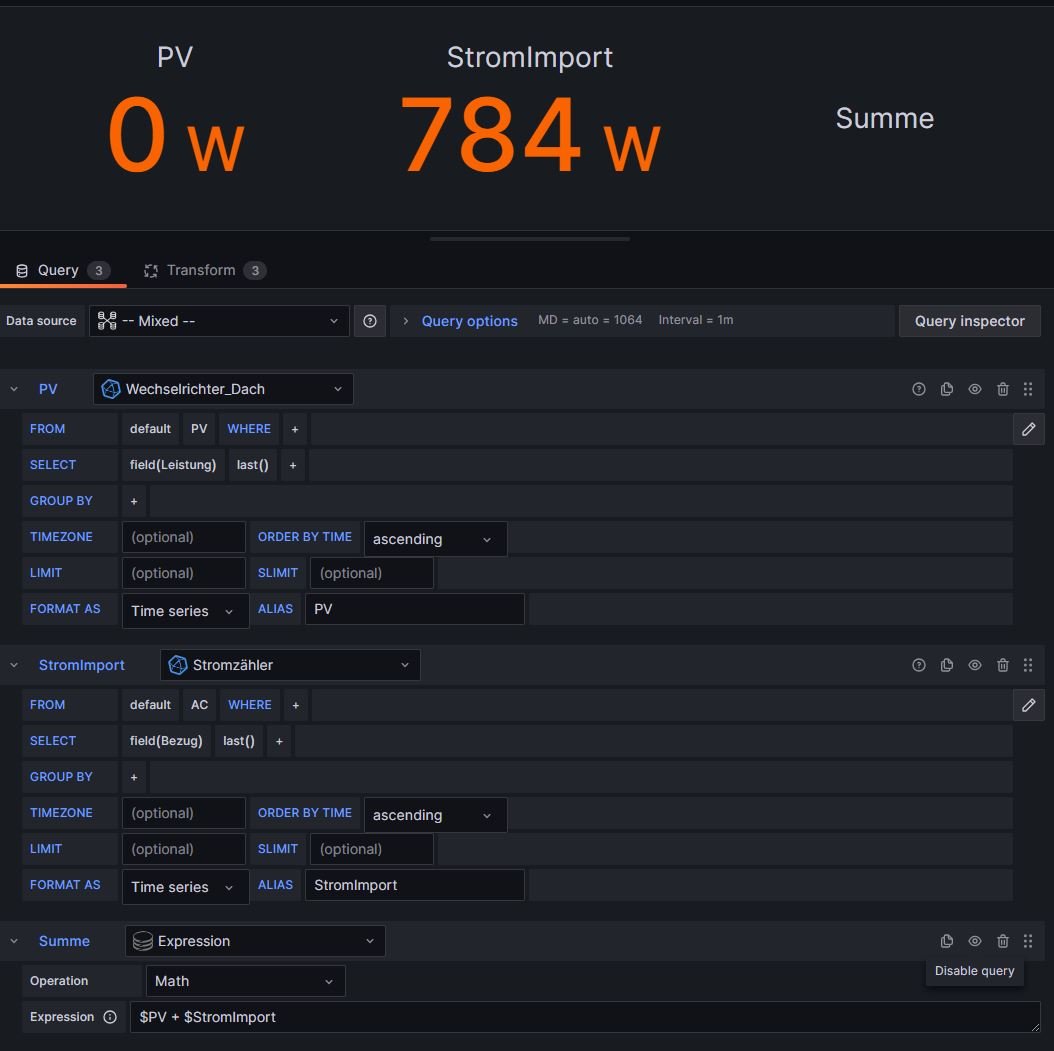1054x1051 pixels.
Task: Select the Query tab
Action: click(x=60, y=270)
